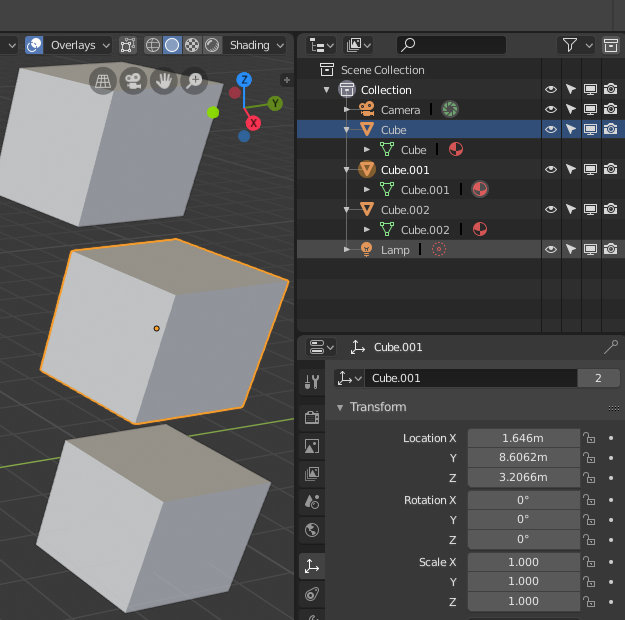Click the material icon beside Cube.001 mesh
625x620 pixels.
(x=480, y=189)
